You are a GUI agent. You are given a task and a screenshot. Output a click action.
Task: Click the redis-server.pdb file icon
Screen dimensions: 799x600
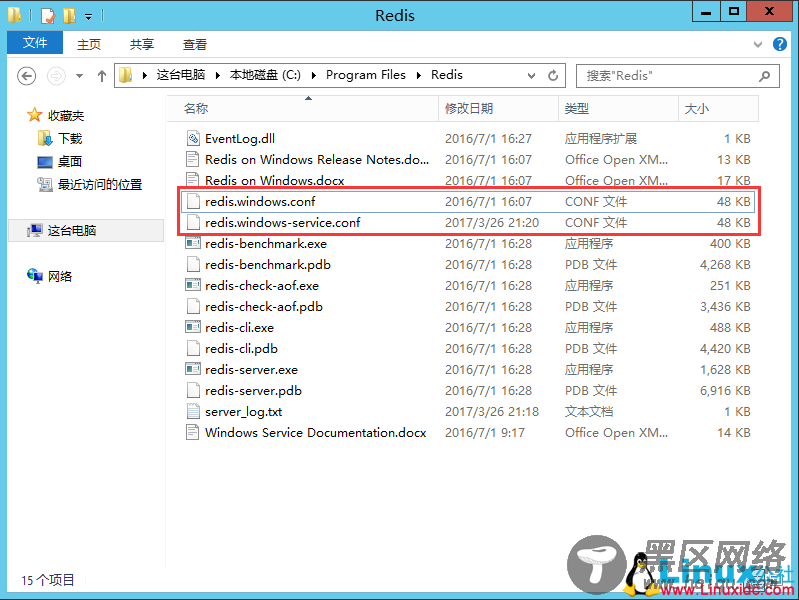(x=193, y=390)
